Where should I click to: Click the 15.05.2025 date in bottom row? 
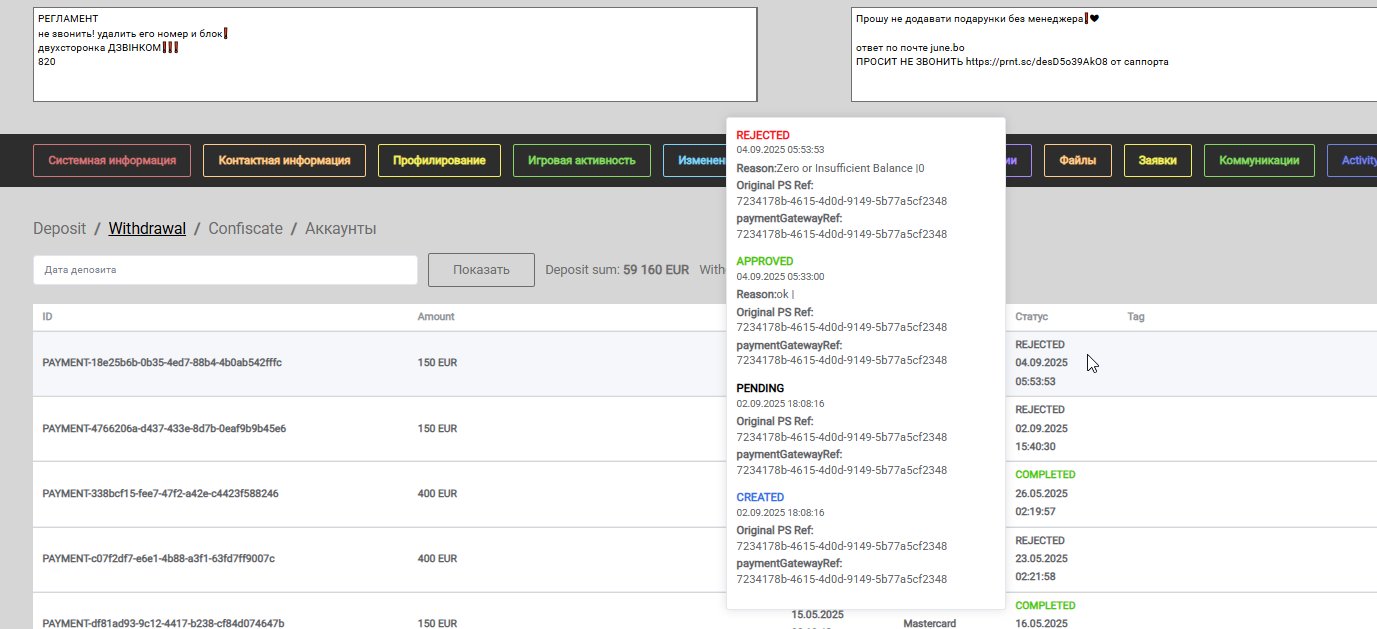pos(817,614)
